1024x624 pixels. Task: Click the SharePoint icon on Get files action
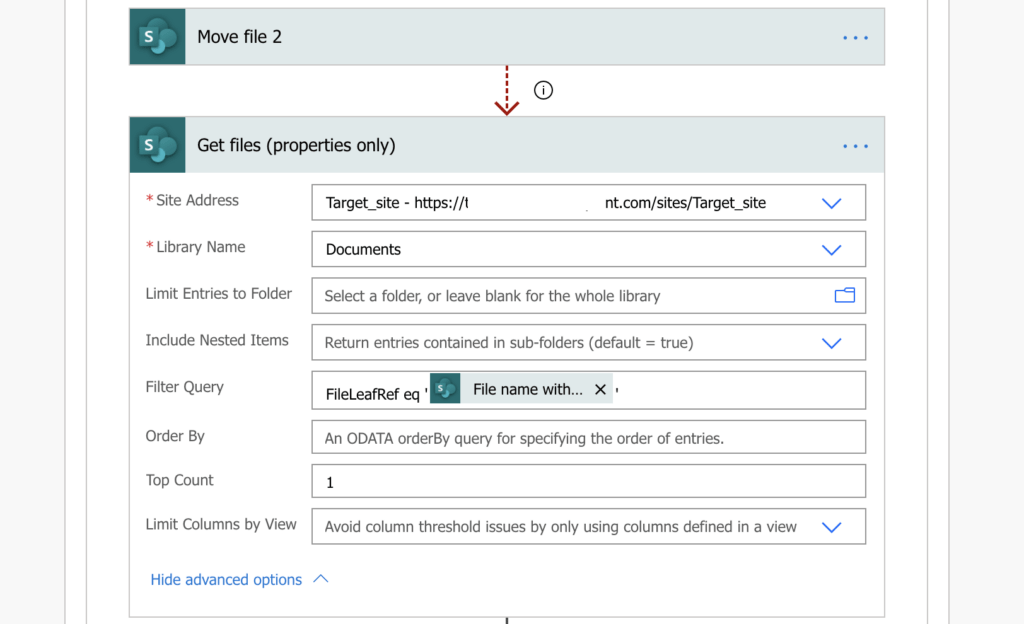coord(156,145)
